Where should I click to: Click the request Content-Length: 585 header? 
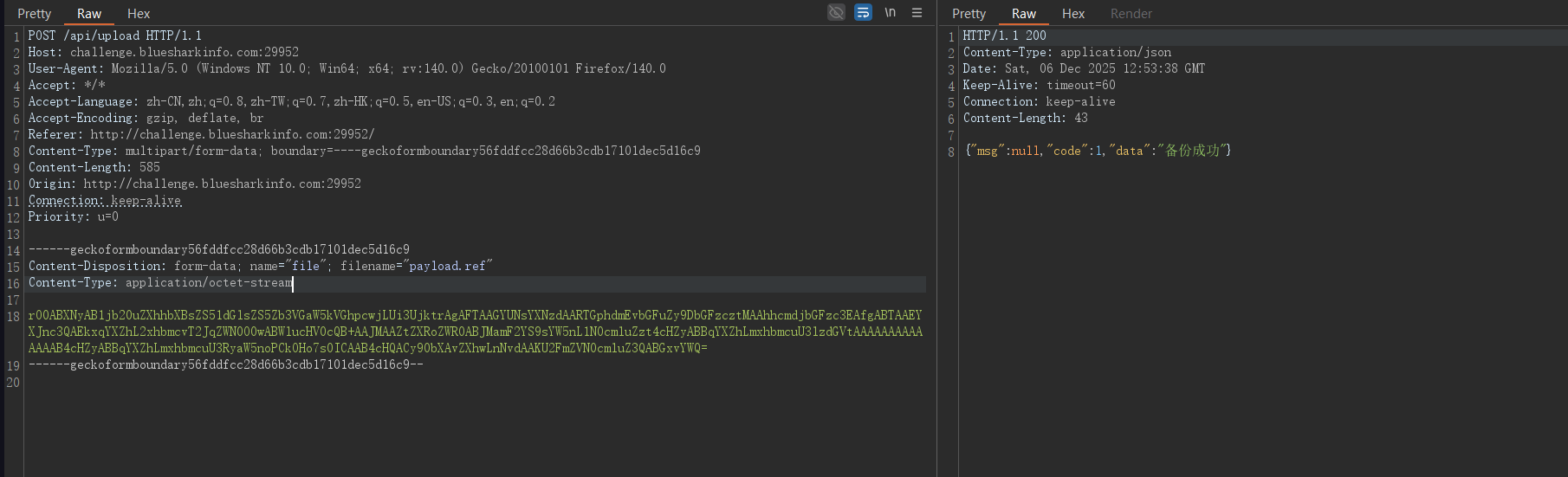[x=94, y=167]
